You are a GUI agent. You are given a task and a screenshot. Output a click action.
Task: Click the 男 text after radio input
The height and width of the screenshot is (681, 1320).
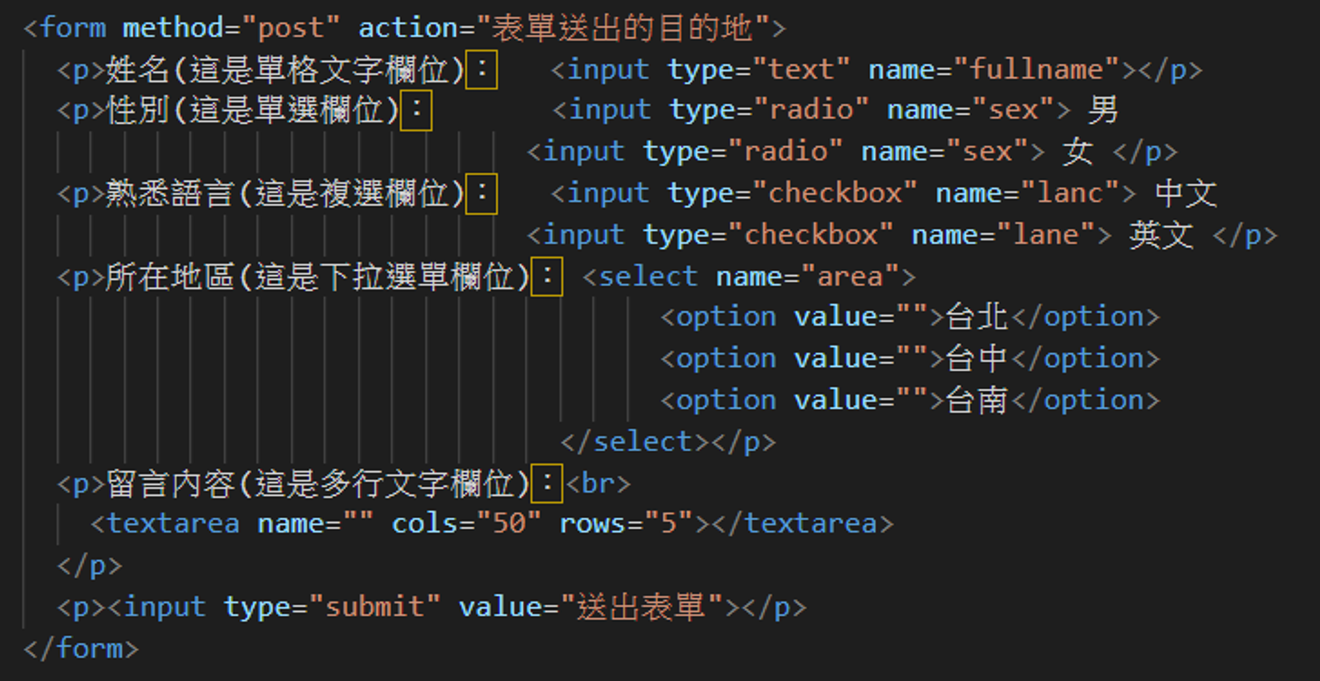point(1102,110)
